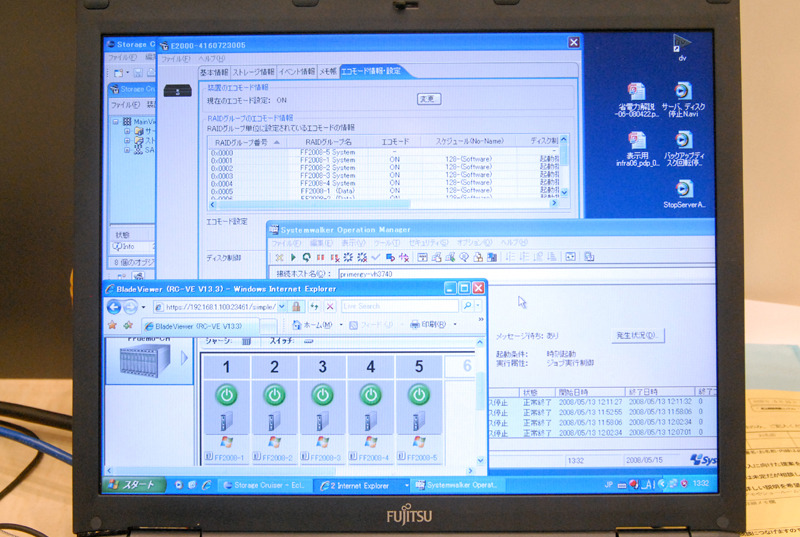Expand the IE command bar overflow chevron
The image size is (800, 537).
click(x=480, y=320)
